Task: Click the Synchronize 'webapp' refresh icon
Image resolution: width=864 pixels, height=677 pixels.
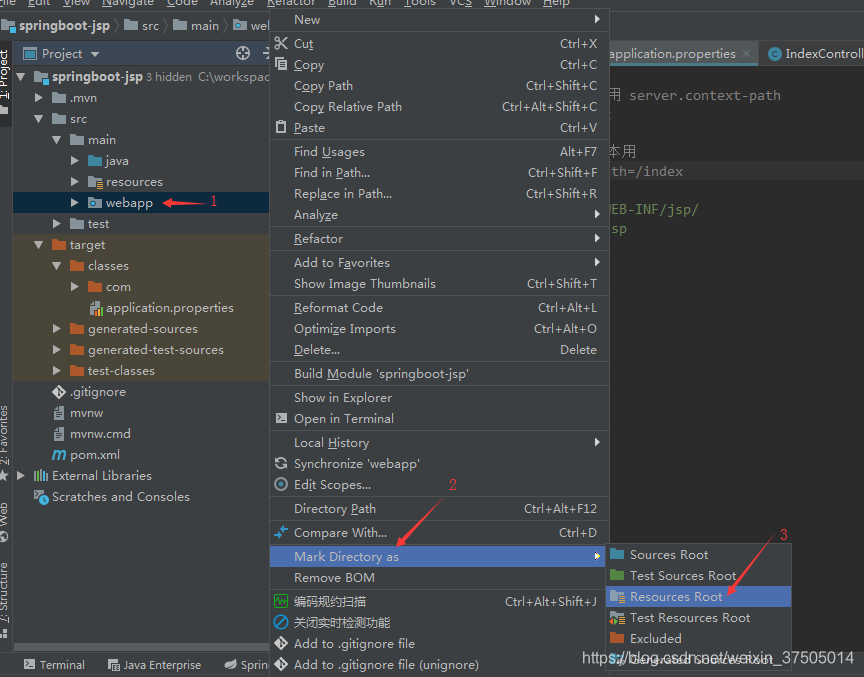Action: coord(281,463)
